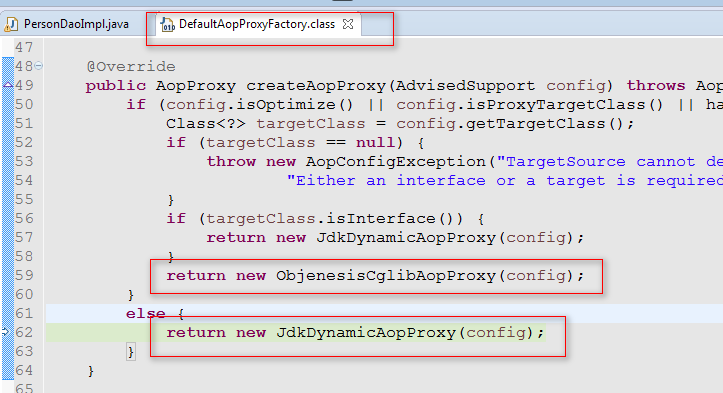Collapse the method fold at line 48

[39, 66]
